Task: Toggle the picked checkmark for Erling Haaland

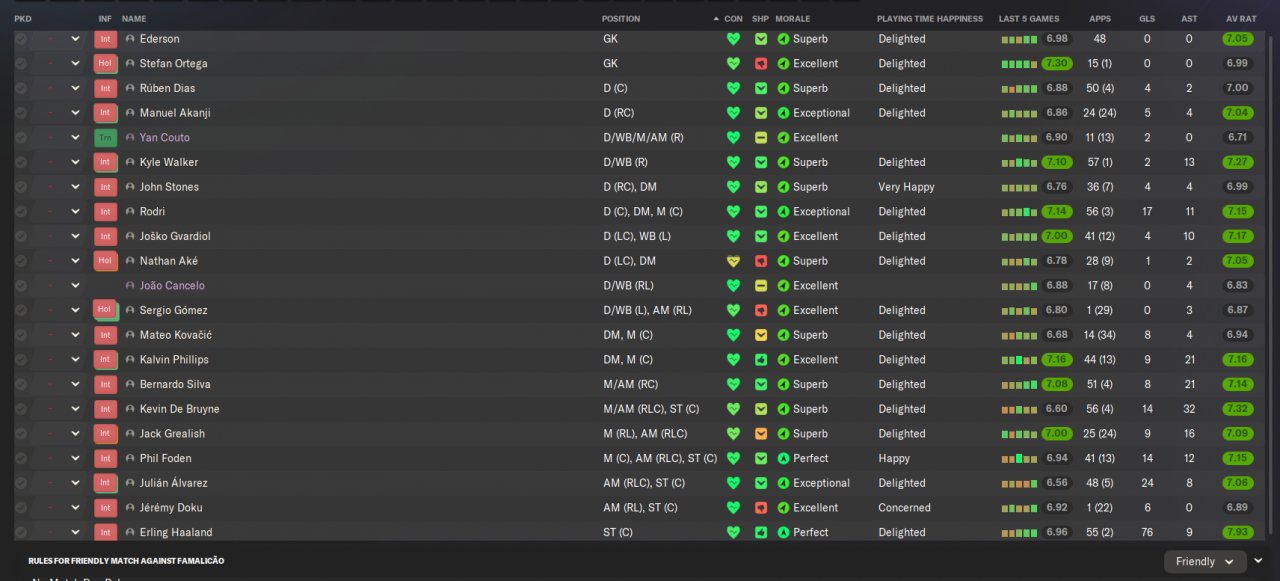Action: tap(21, 533)
